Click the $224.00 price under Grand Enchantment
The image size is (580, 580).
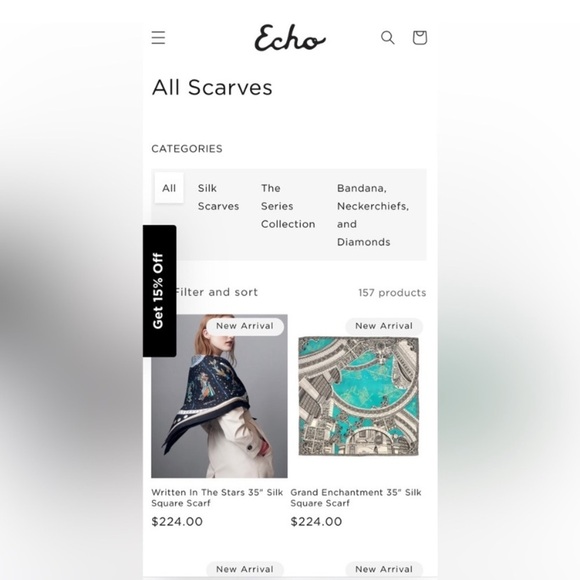[x=316, y=522]
